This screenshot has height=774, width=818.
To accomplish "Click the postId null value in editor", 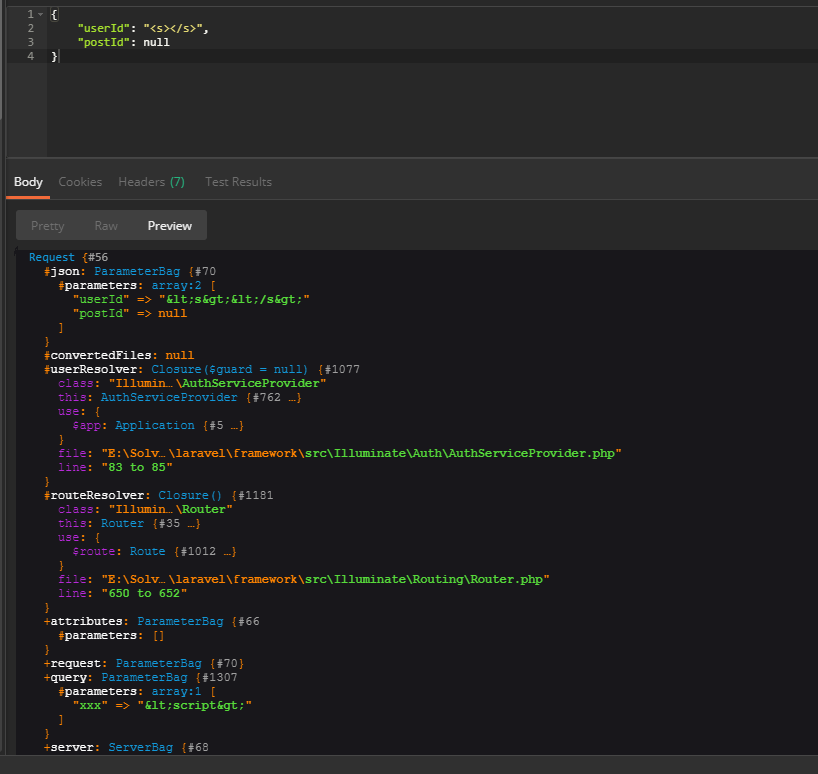I will click(x=156, y=42).
